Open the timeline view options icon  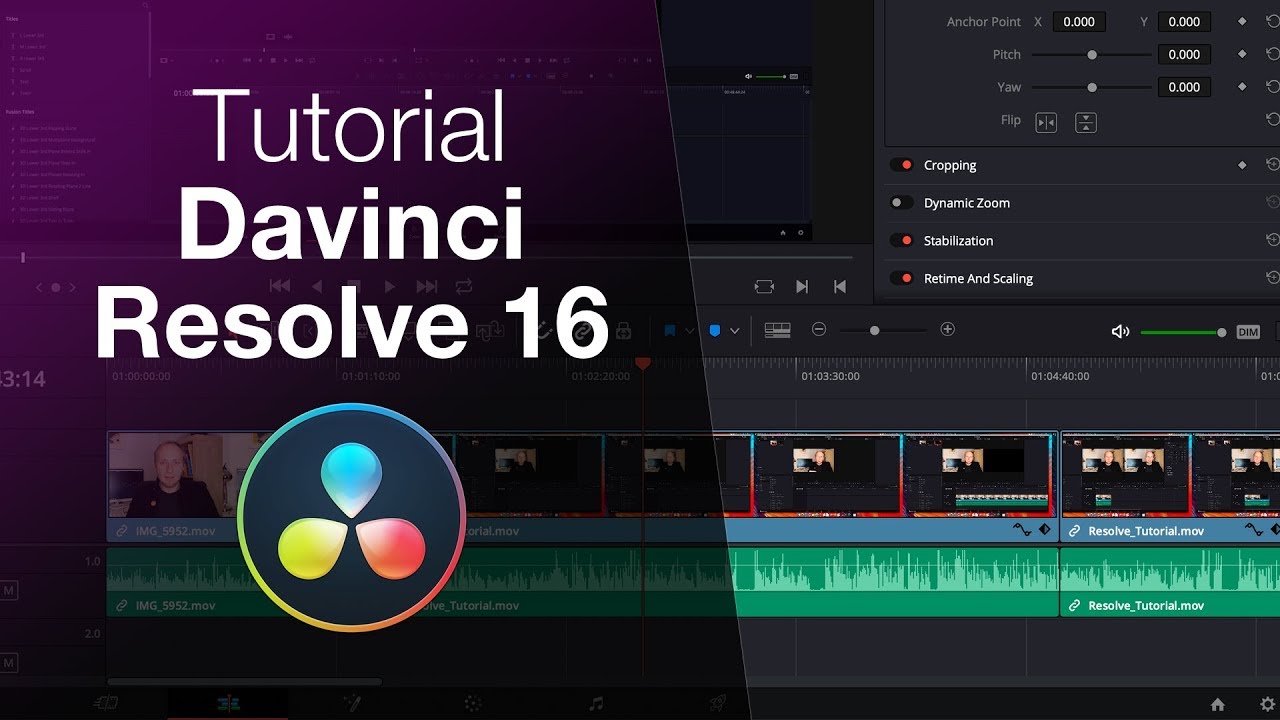[777, 330]
